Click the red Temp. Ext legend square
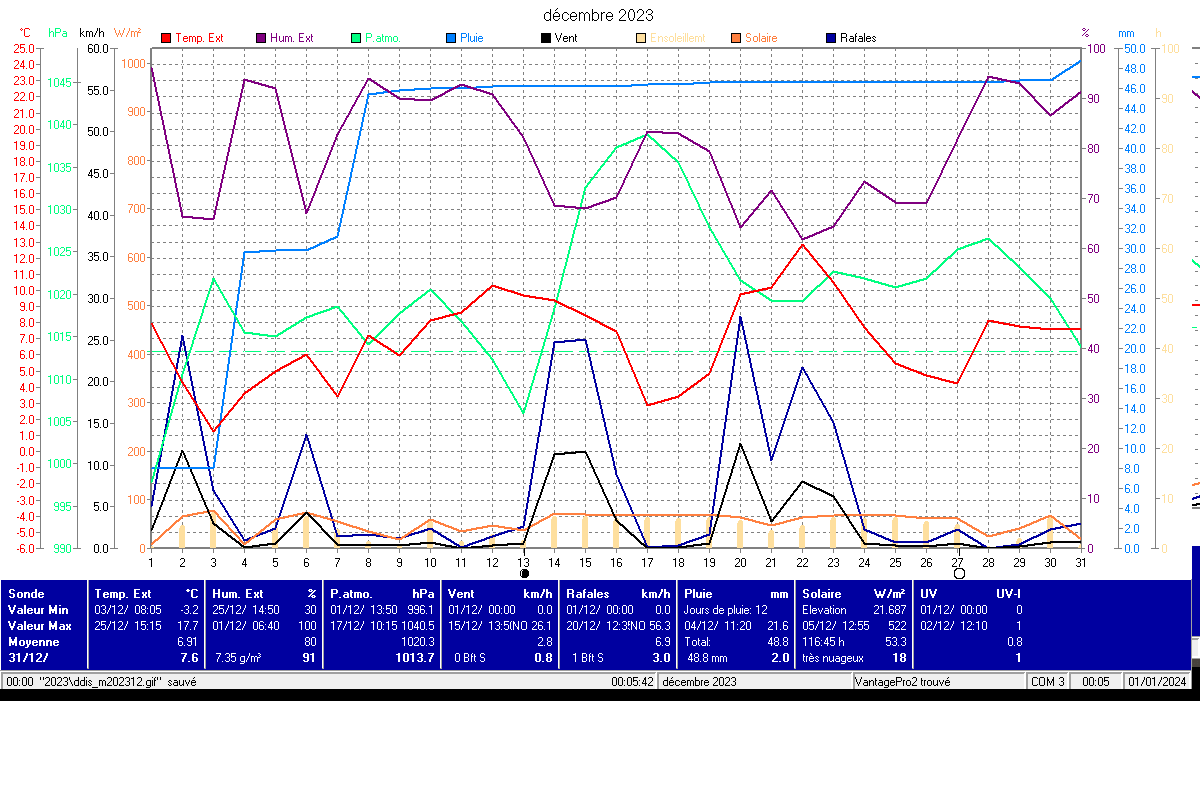1200x787 pixels. (x=166, y=38)
